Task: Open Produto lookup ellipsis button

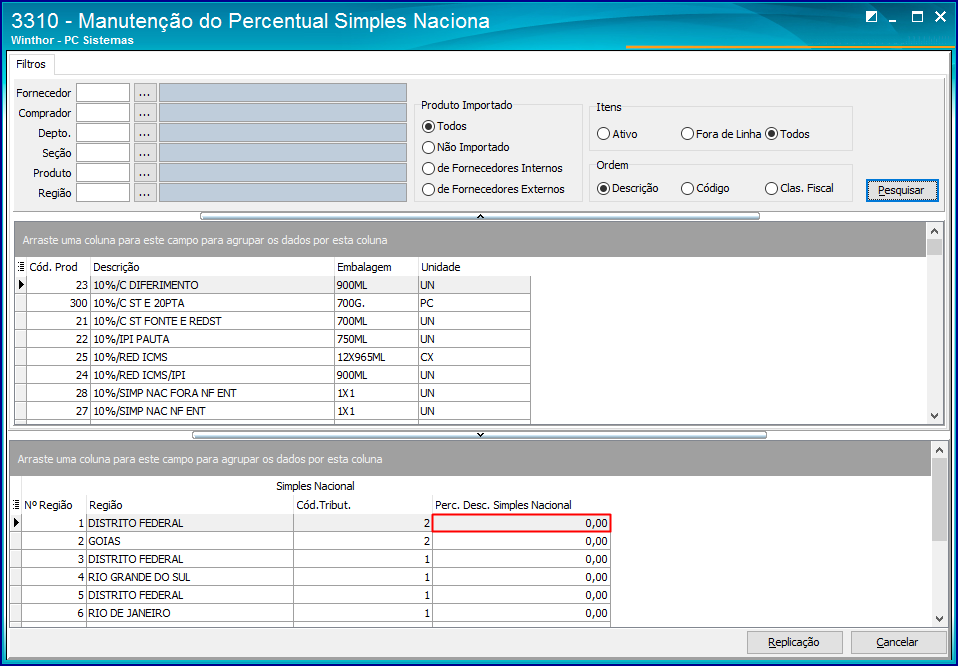Action: click(x=145, y=173)
